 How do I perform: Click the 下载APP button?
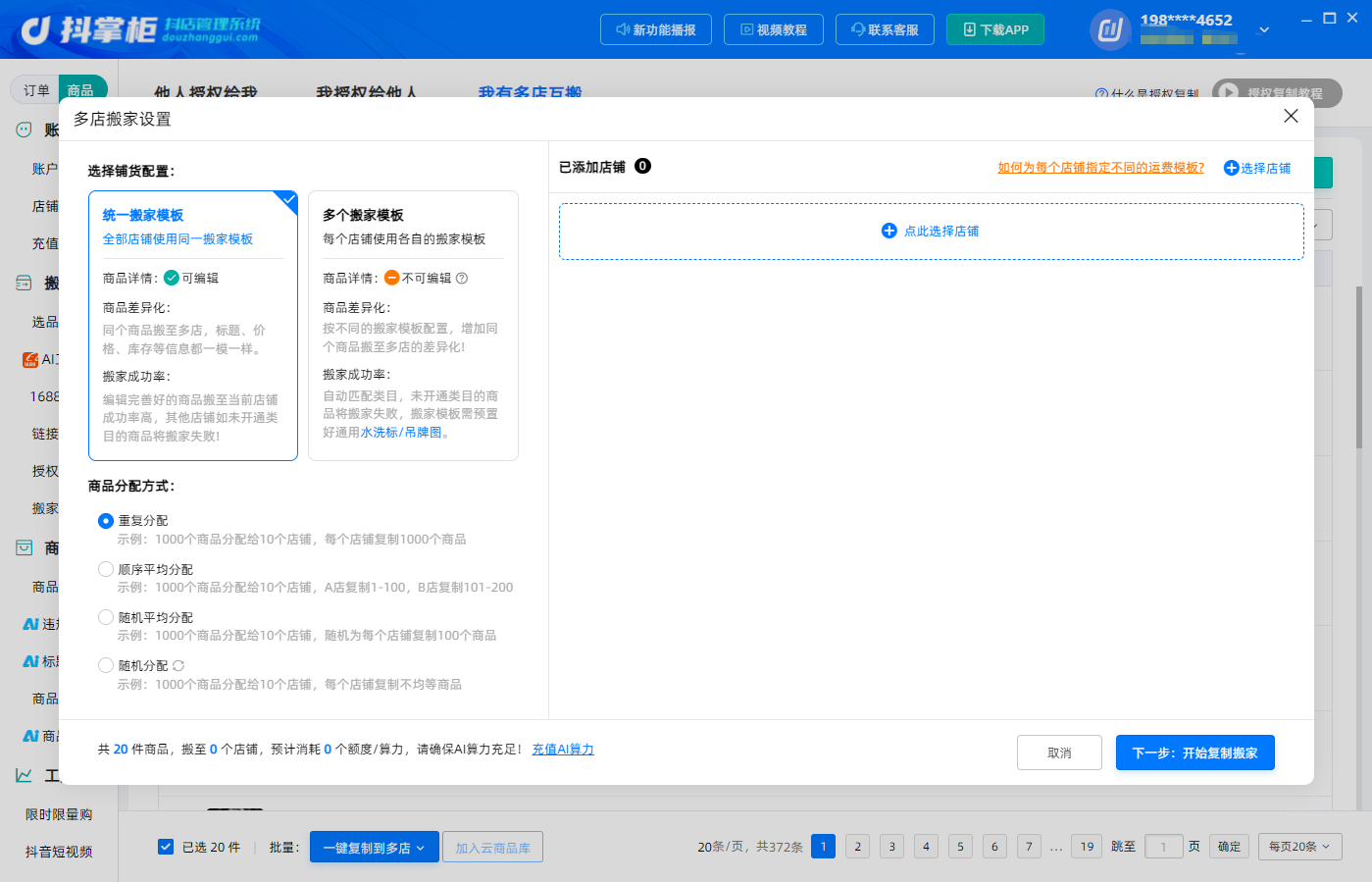pyautogui.click(x=995, y=29)
